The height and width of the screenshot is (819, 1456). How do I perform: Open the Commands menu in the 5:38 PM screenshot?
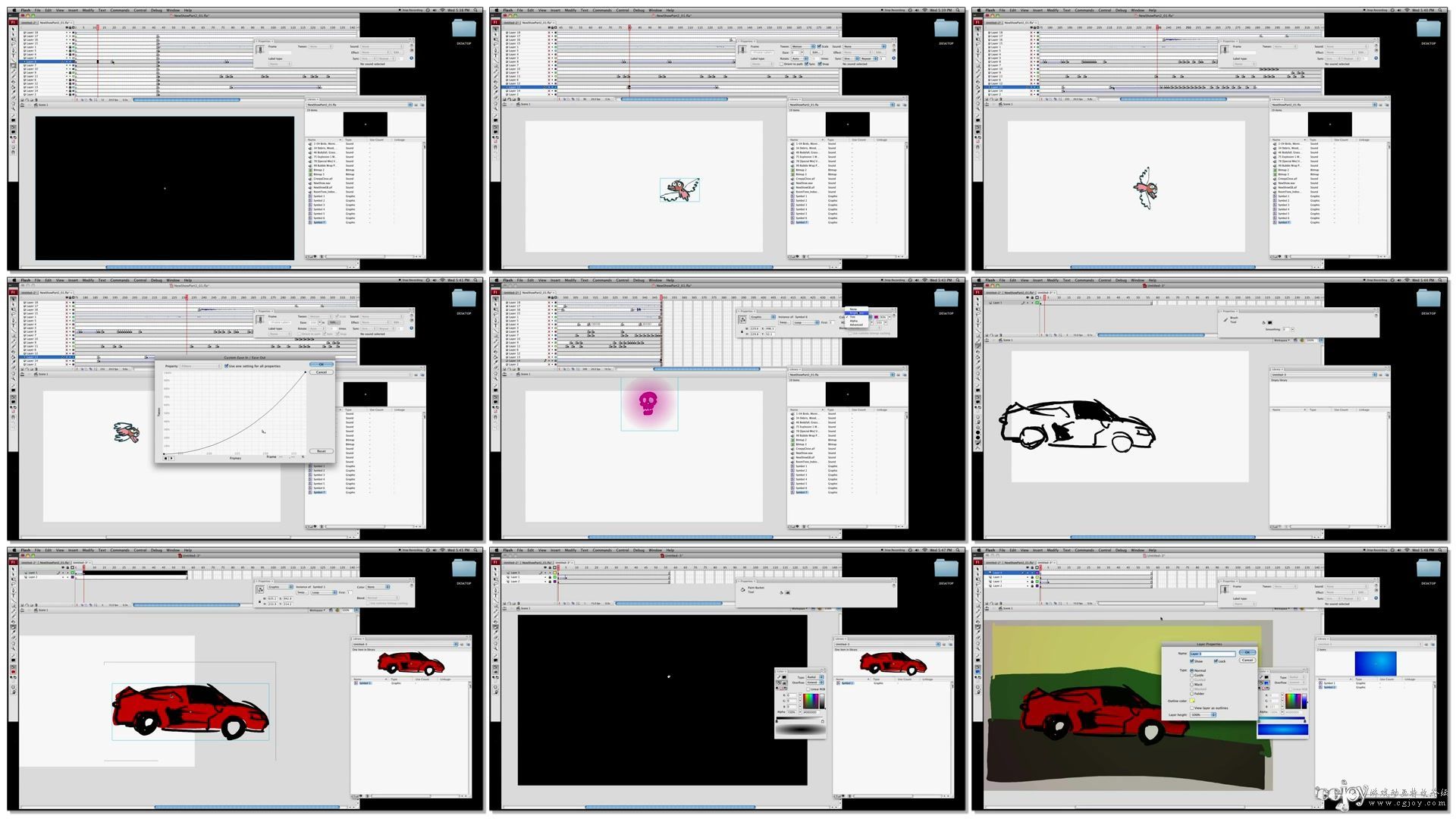[120, 11]
